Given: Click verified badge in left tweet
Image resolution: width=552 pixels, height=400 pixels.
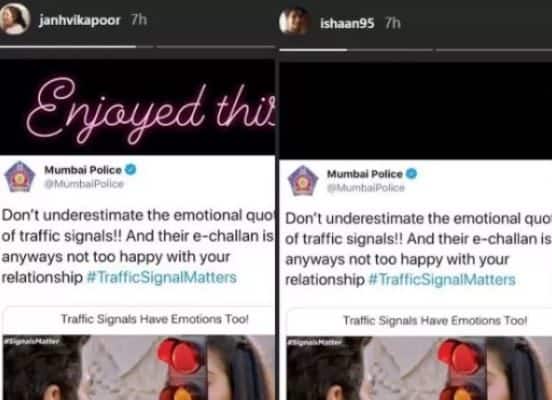Looking at the screenshot, I should [131, 169].
